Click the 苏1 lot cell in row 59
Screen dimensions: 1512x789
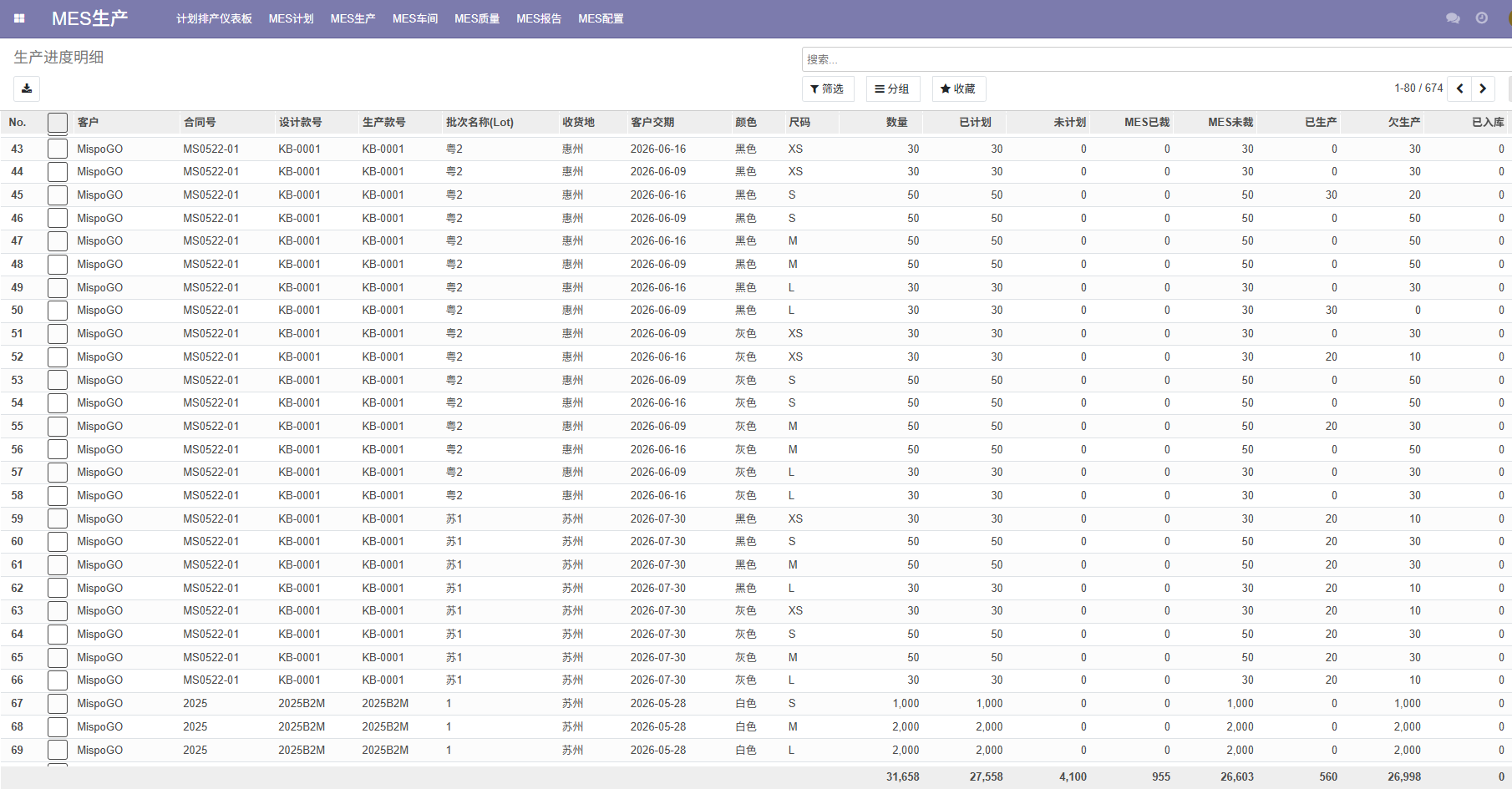point(454,518)
